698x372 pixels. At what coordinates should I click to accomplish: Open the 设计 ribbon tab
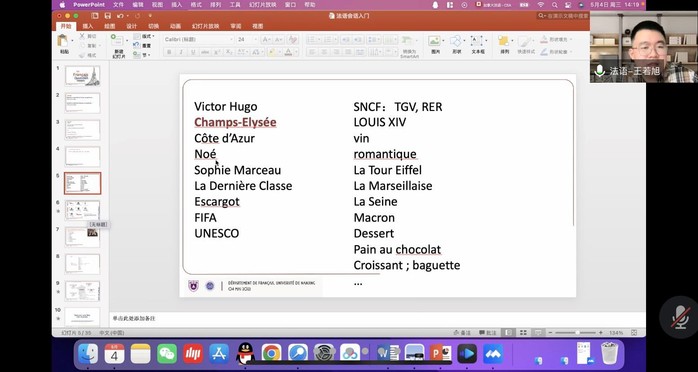point(132,26)
